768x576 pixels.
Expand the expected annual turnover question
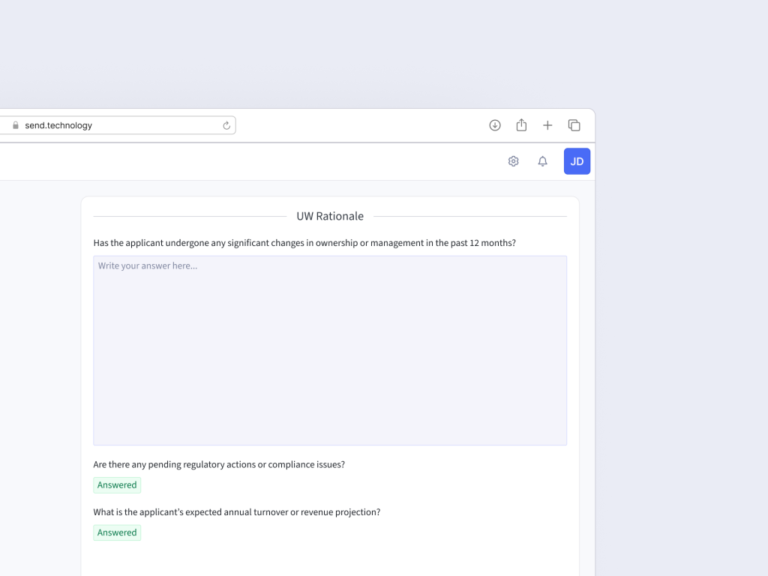237,512
